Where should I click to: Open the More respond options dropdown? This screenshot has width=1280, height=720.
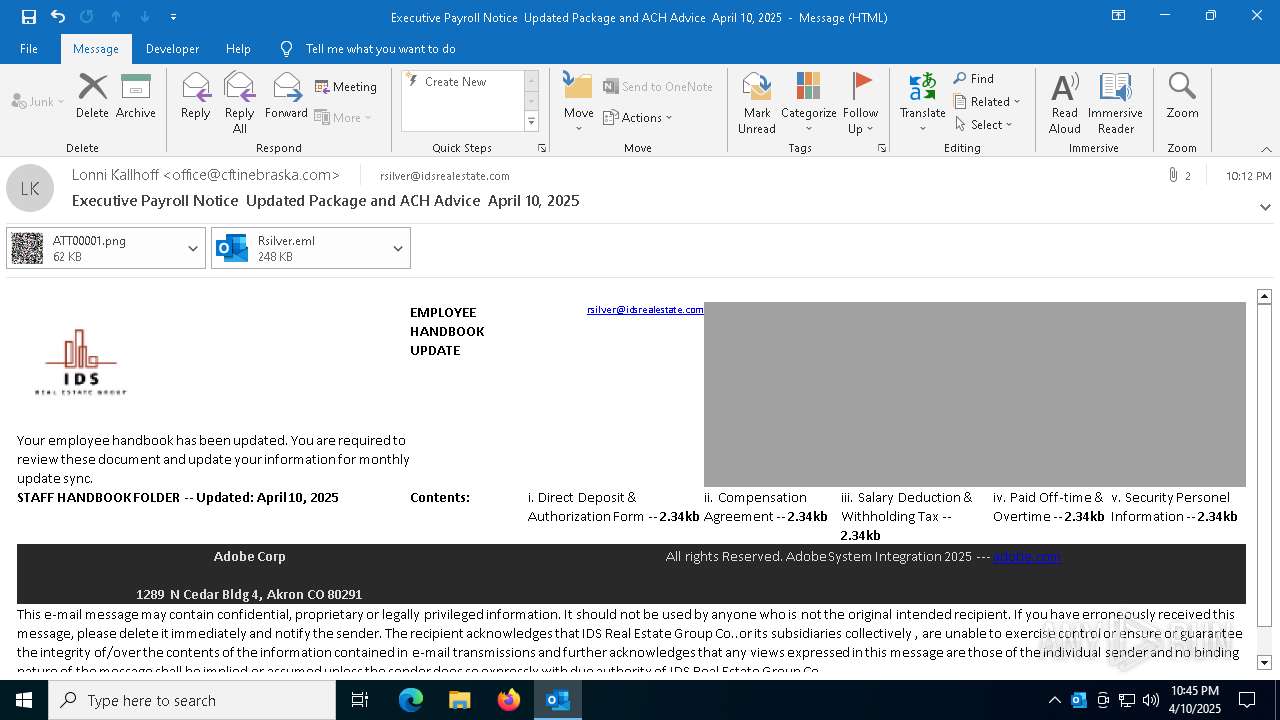point(343,117)
